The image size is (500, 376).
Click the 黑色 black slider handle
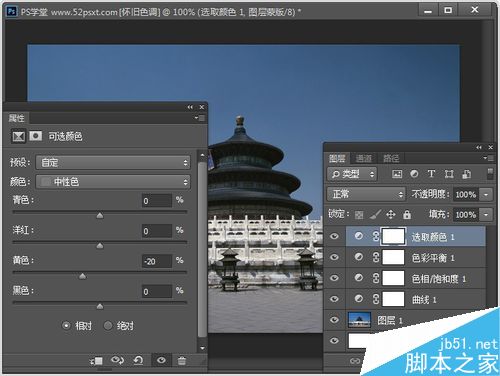point(100,306)
